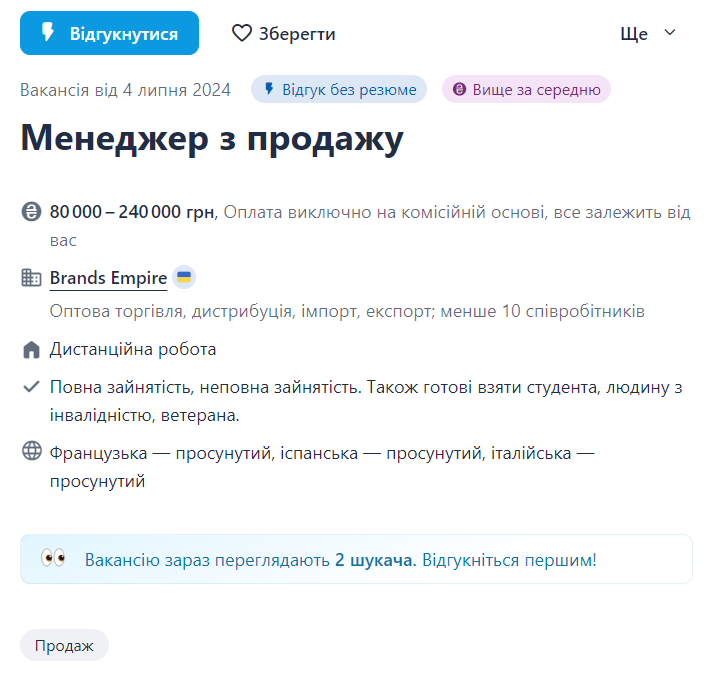Image resolution: width=708 pixels, height=683 pixels.
Task: Click the lightning icon in Відгук без резюме
Action: (269, 90)
